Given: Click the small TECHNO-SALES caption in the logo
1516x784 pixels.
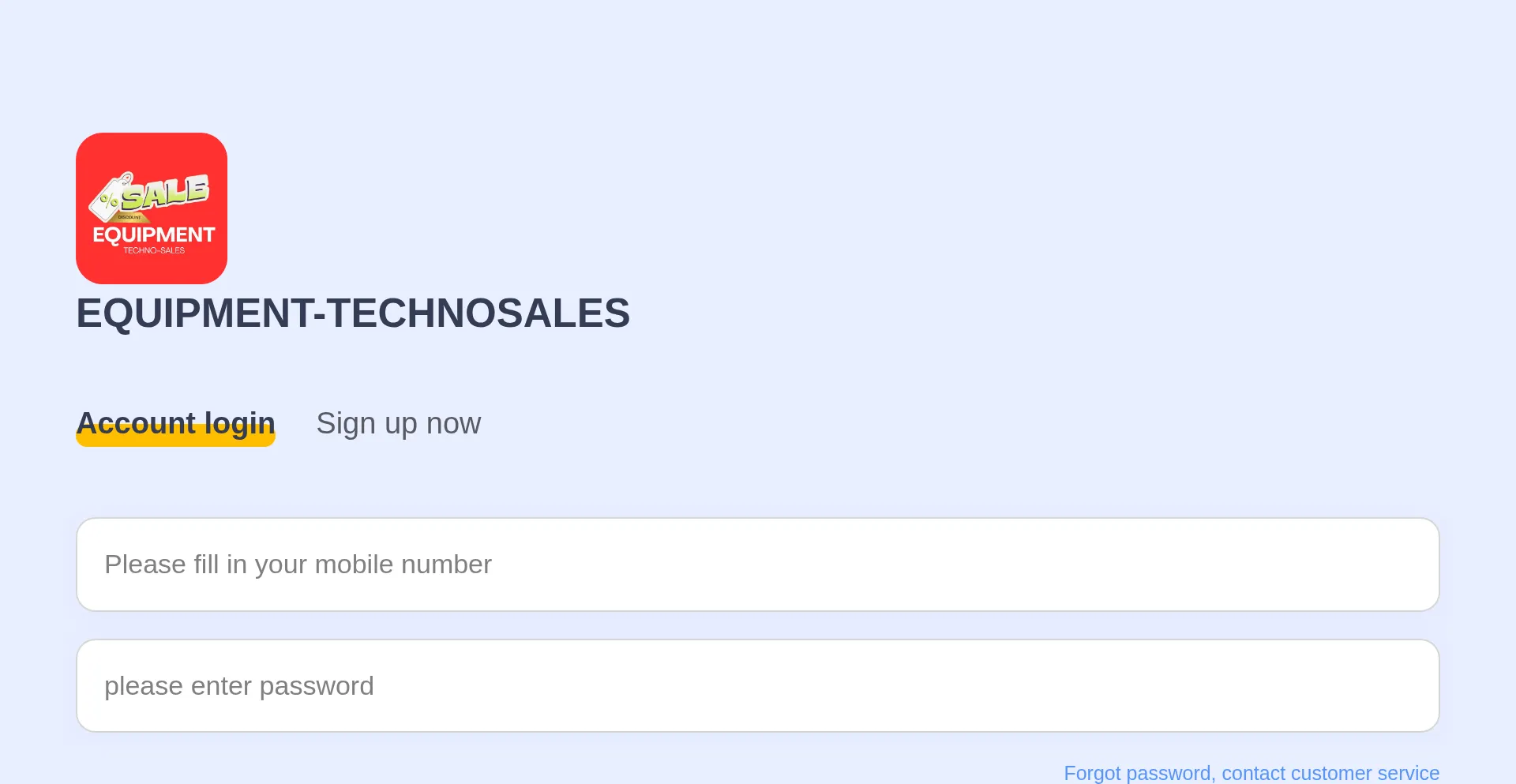Looking at the screenshot, I should pos(154,250).
